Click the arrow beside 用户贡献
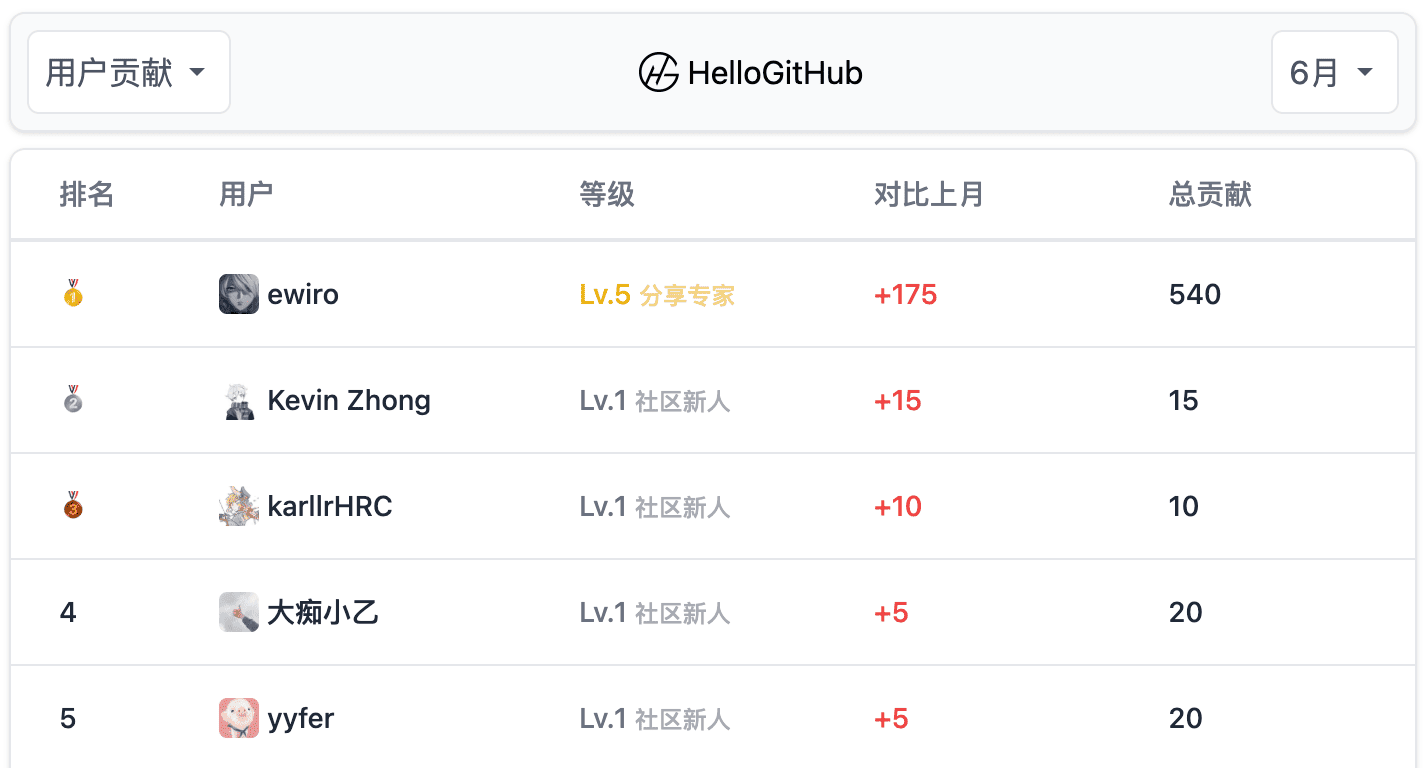Screen dimensions: 1426x768 click(x=197, y=73)
